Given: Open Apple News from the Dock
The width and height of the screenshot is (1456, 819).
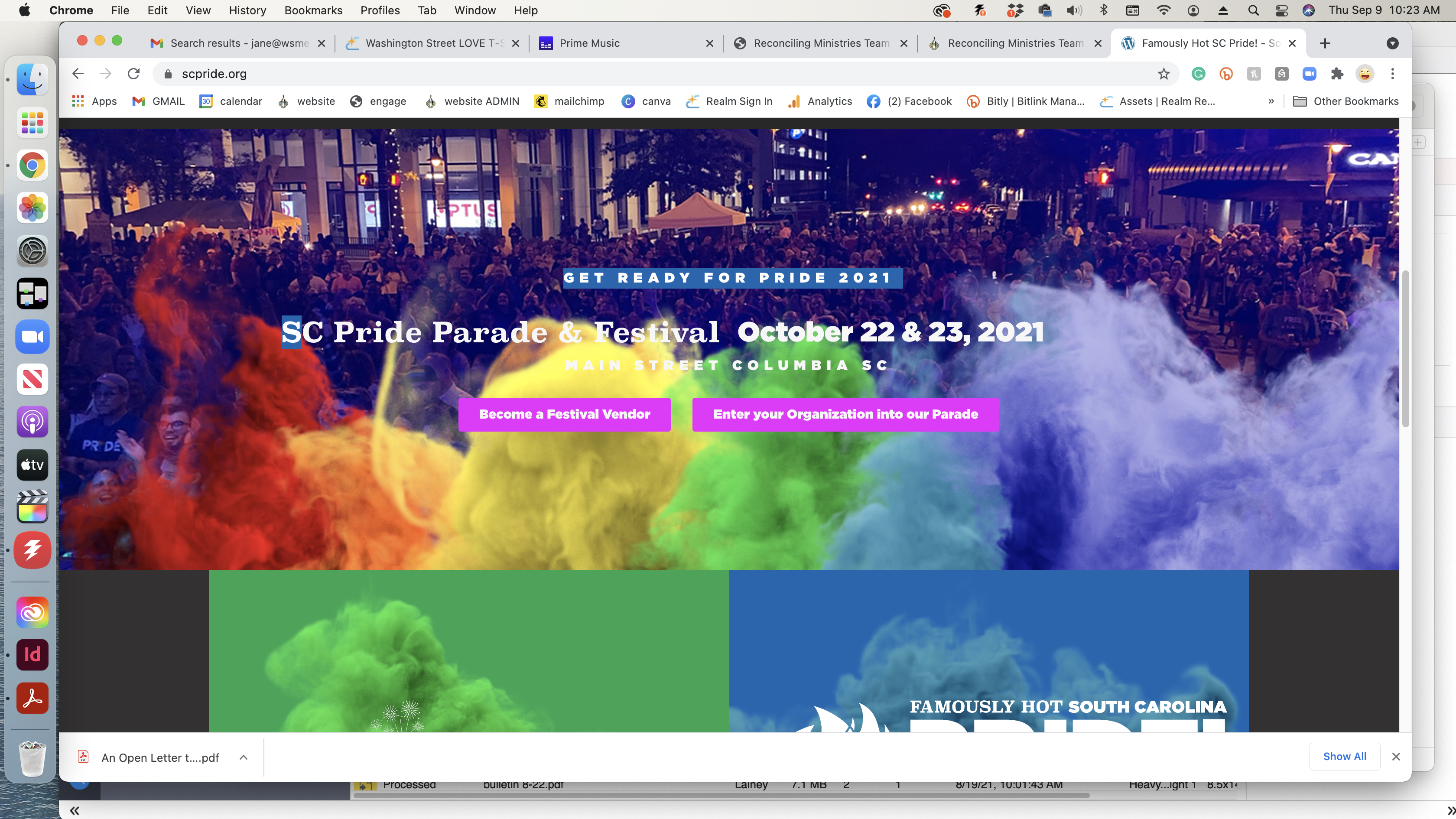Looking at the screenshot, I should click(32, 379).
